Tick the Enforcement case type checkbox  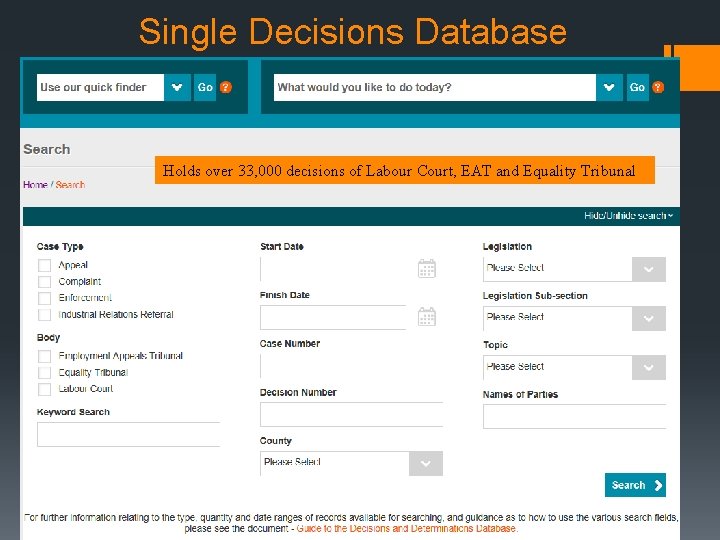[x=45, y=298]
